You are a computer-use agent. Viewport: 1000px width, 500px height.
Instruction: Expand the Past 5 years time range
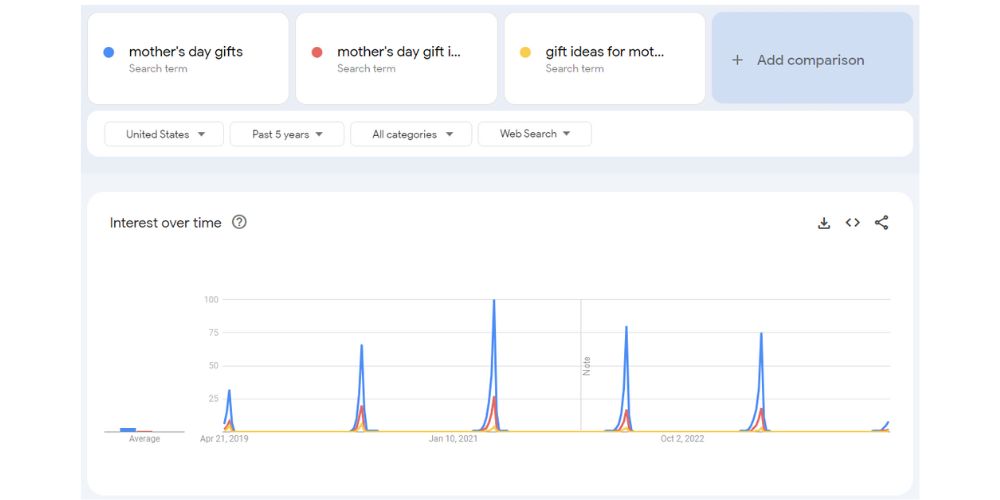click(287, 134)
